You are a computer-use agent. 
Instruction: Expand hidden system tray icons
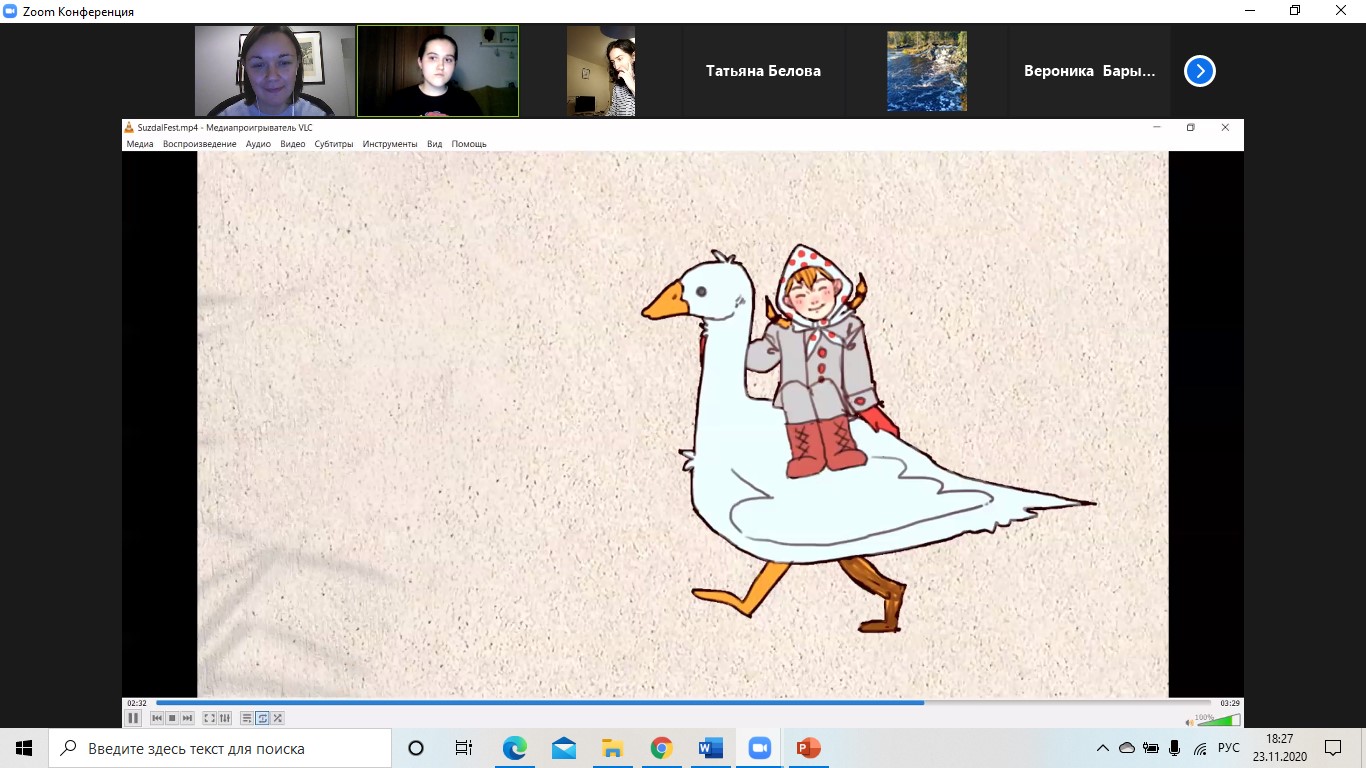[x=1103, y=748]
